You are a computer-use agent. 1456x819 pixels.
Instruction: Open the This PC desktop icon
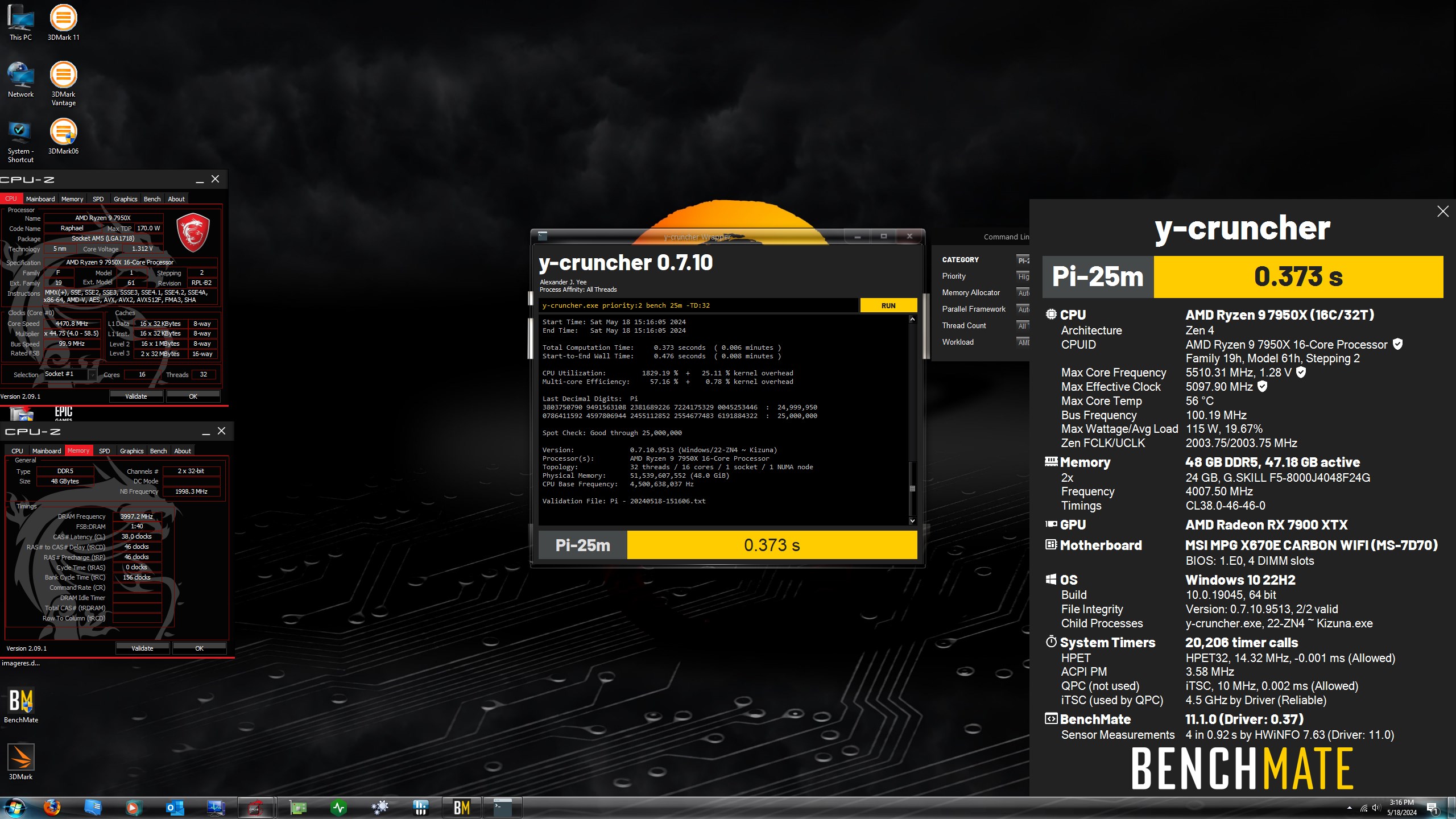pyautogui.click(x=20, y=23)
